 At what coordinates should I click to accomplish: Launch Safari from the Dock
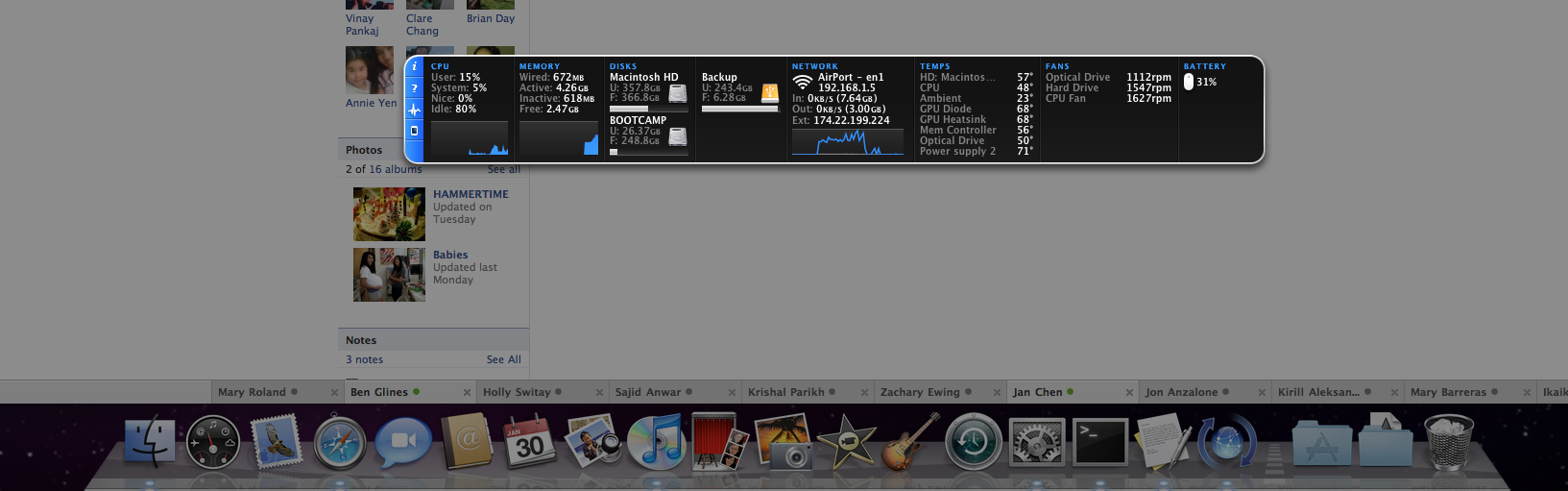point(340,443)
